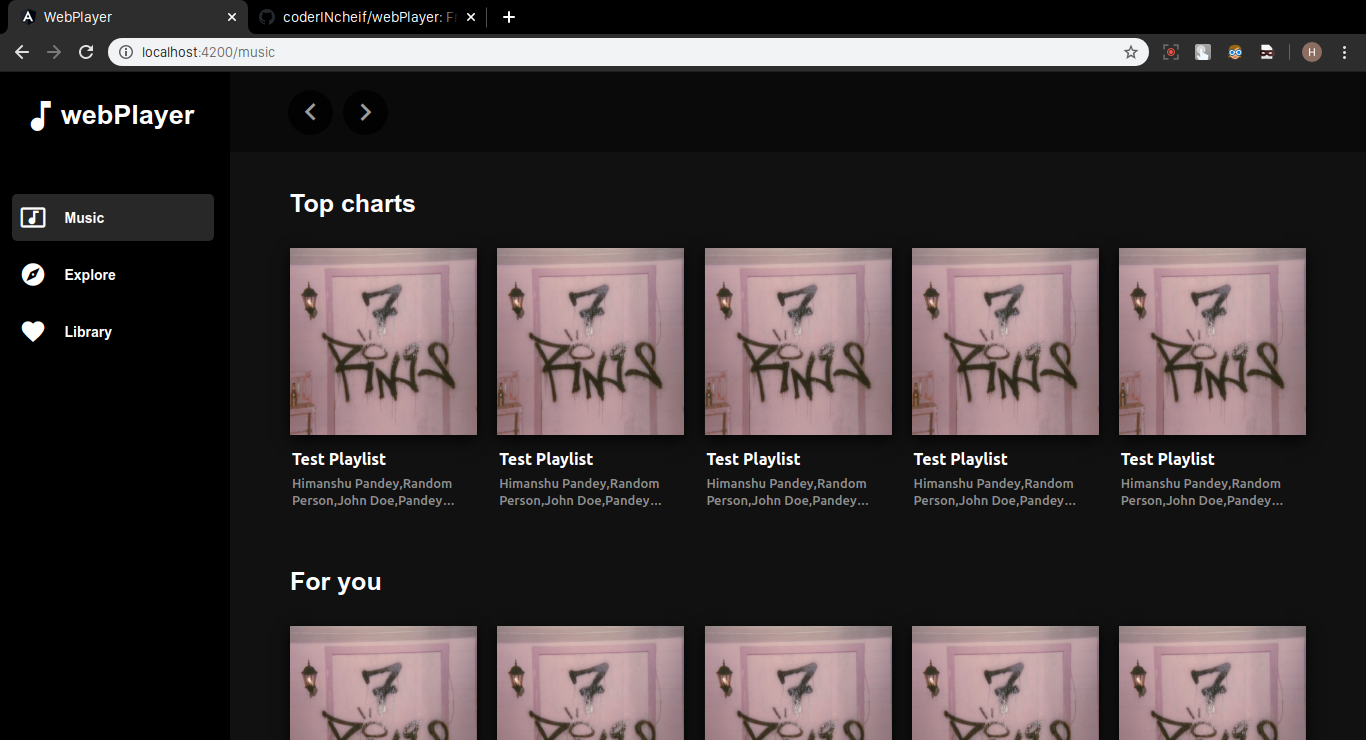
Task: Open the H profile avatar menu
Action: [x=1312, y=52]
